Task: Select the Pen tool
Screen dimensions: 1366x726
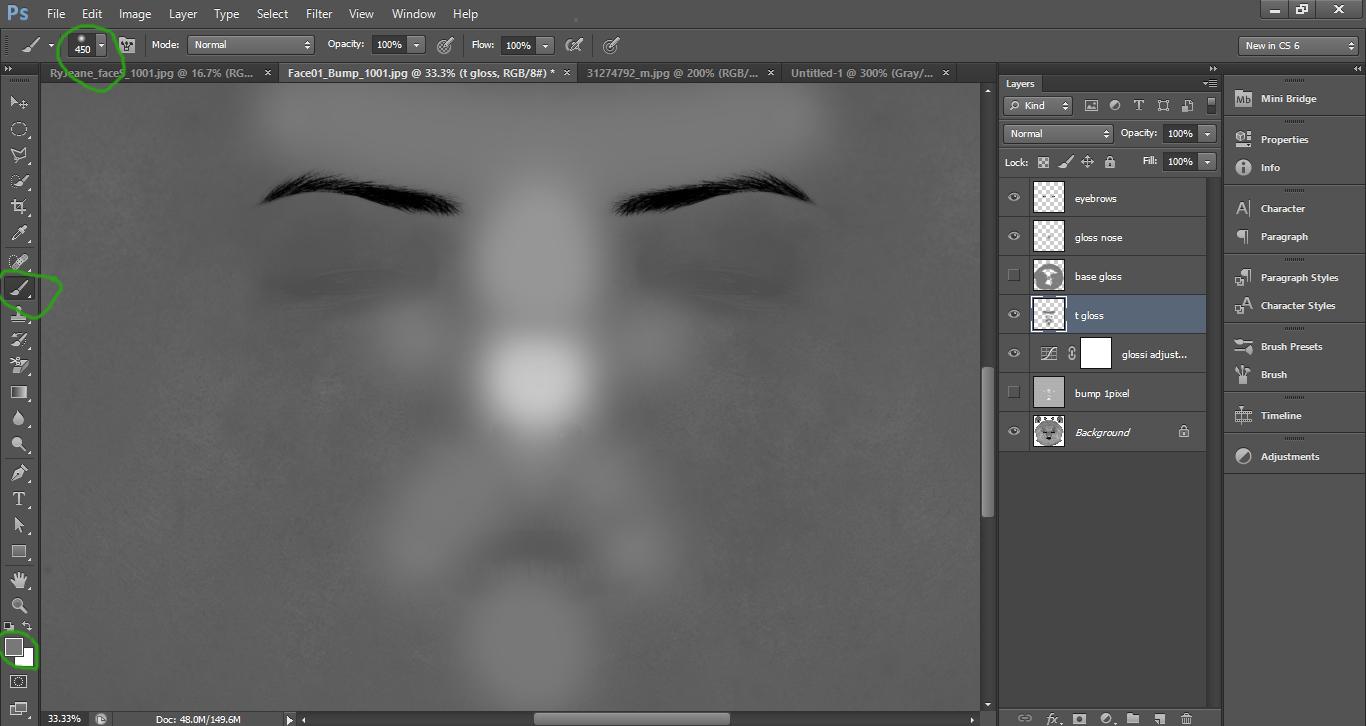Action: point(18,473)
